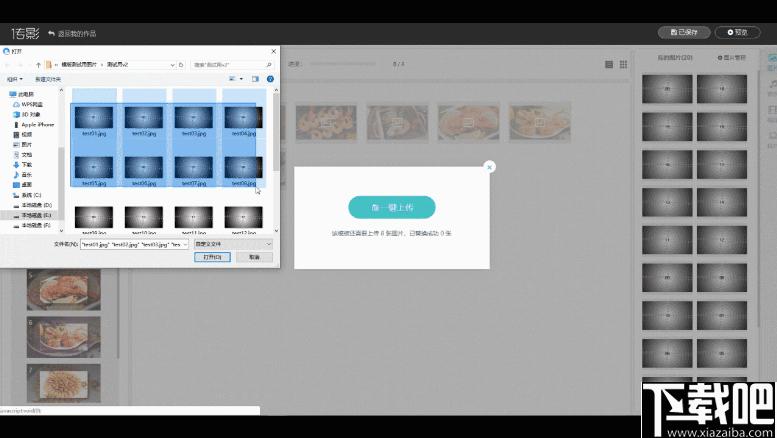This screenshot has width=777, height=438.
Task: Click the up-folder arrow in file dialog
Action: 38,65
